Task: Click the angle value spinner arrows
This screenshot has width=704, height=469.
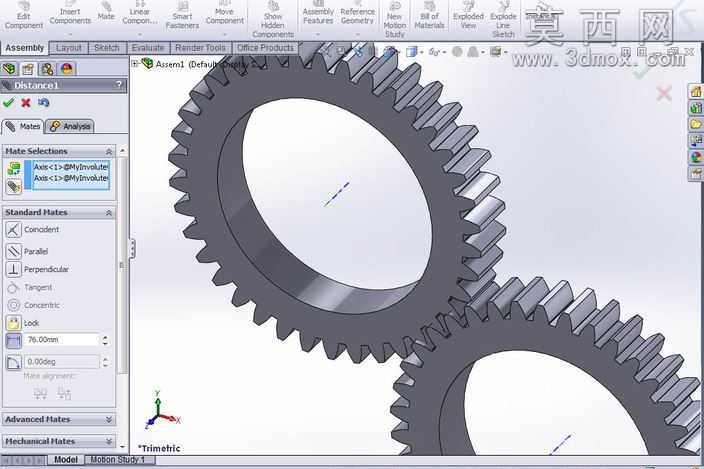Action: tap(105, 362)
